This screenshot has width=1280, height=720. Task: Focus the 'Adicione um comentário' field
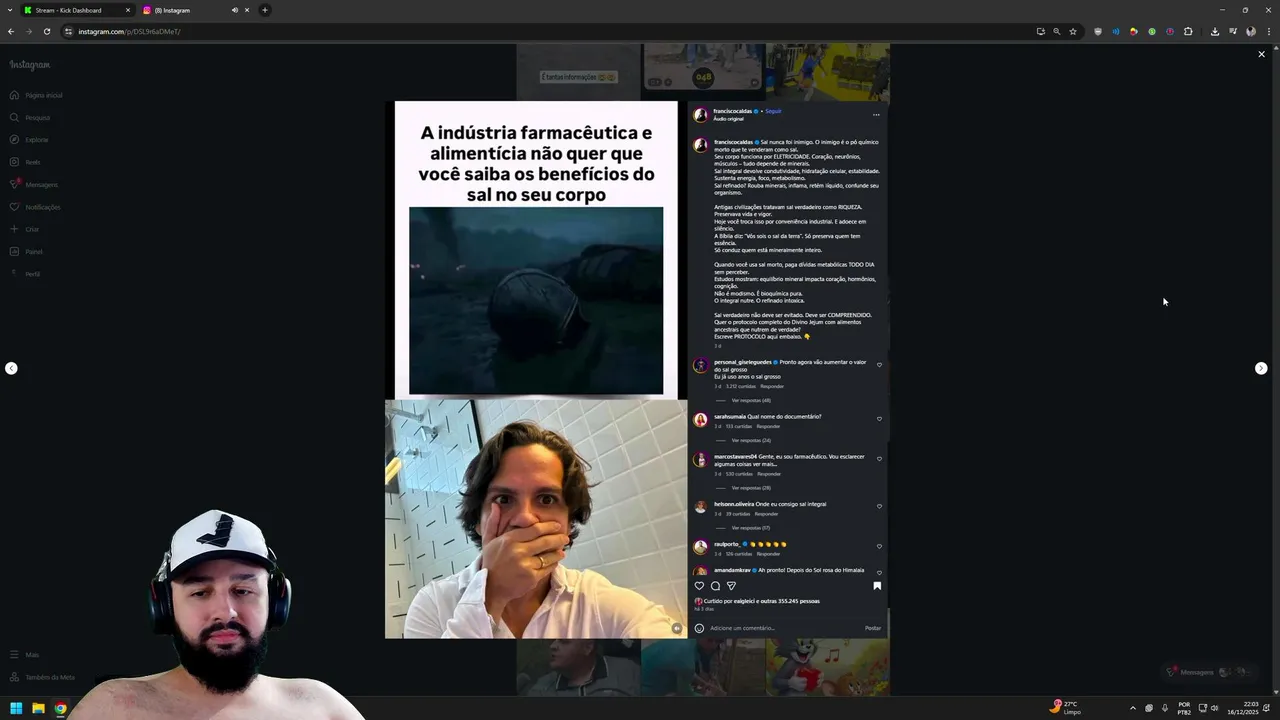[x=785, y=628]
